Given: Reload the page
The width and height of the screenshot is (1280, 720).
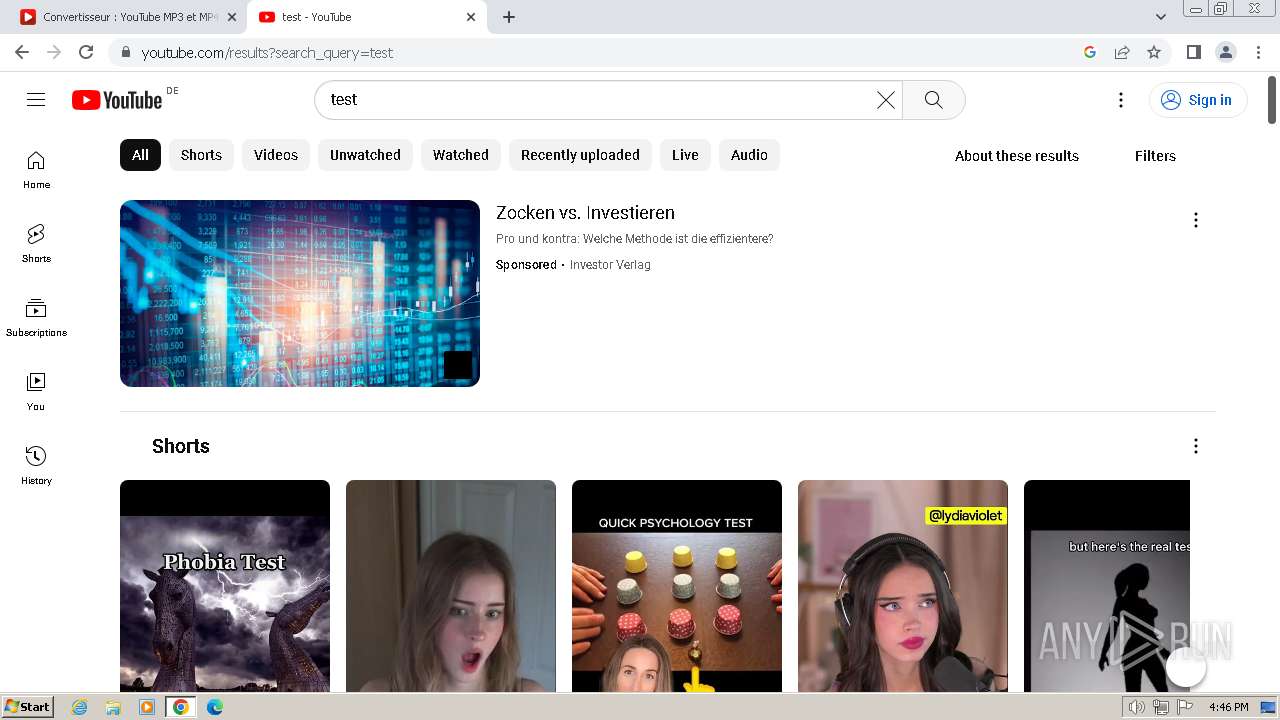Looking at the screenshot, I should tap(86, 52).
